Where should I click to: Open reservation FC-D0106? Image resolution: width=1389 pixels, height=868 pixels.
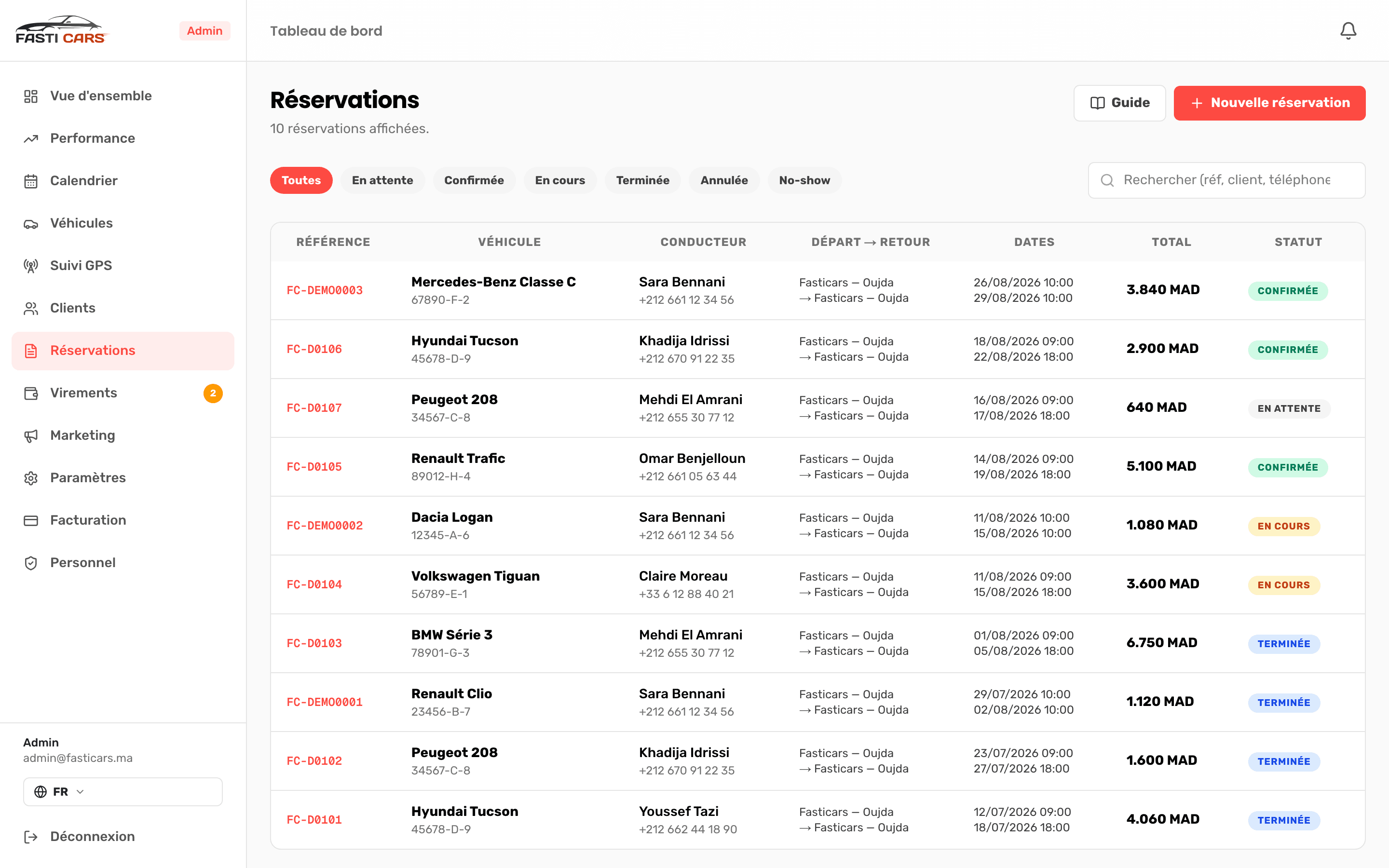click(314, 349)
